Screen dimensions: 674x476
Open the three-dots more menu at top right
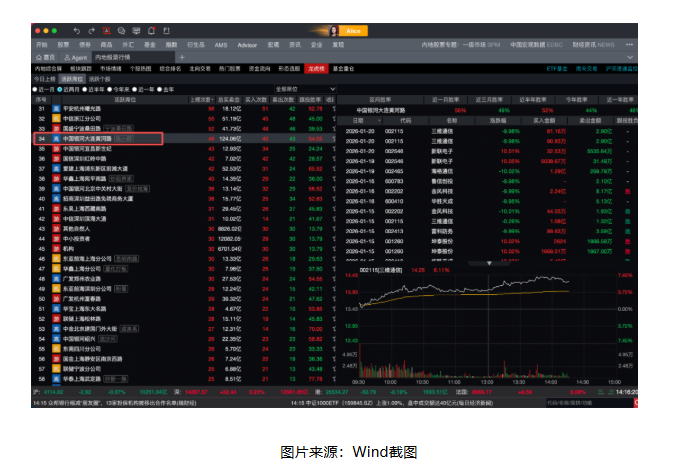click(632, 44)
